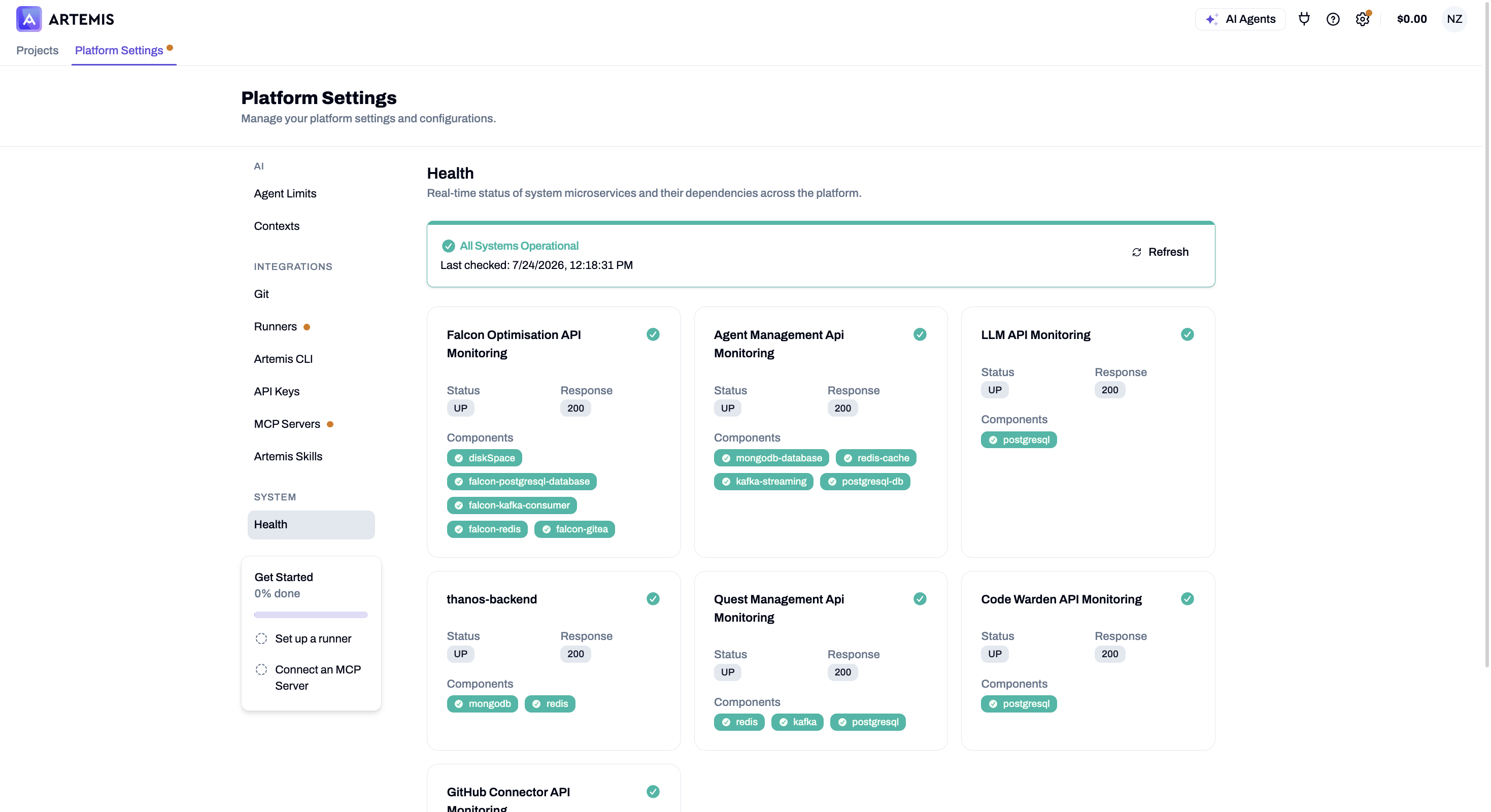Screen dimensions: 1491x812
Task: Click the redis badge in thanos-backend
Action: click(x=550, y=704)
